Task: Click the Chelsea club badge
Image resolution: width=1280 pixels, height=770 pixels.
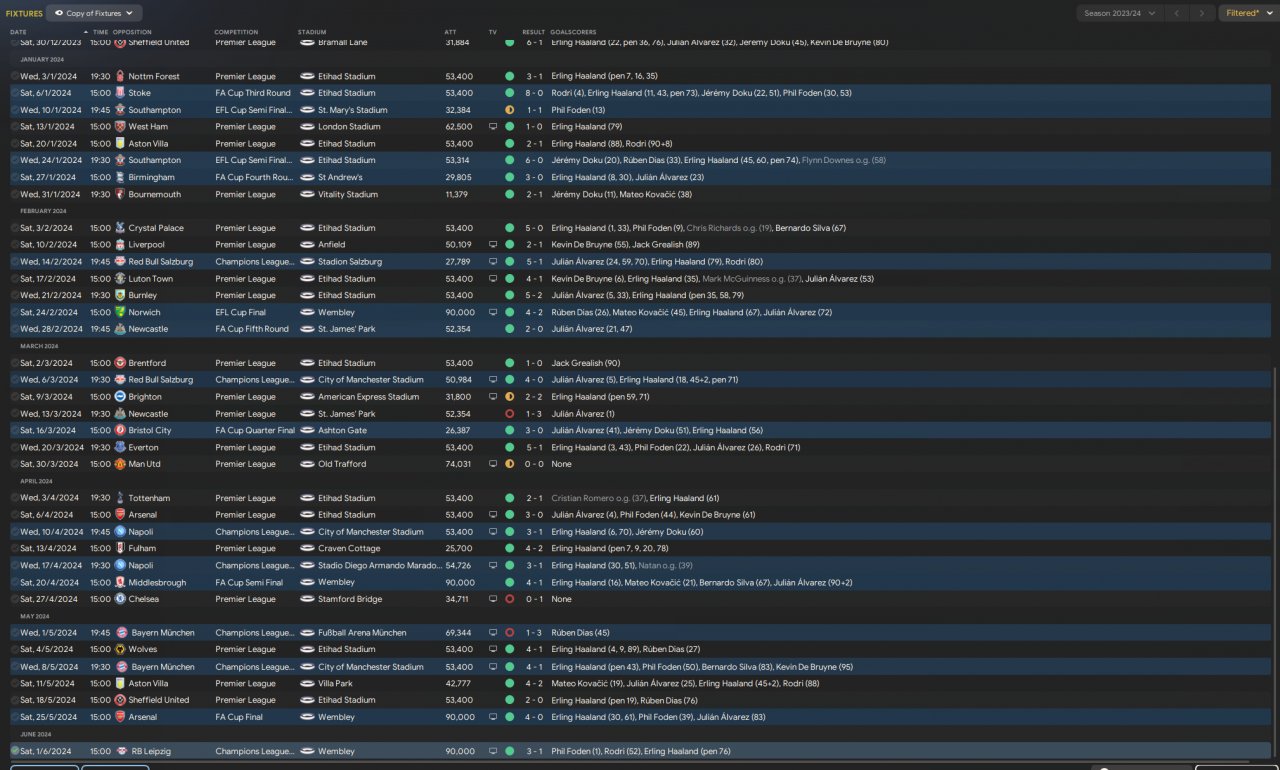Action: click(120, 599)
